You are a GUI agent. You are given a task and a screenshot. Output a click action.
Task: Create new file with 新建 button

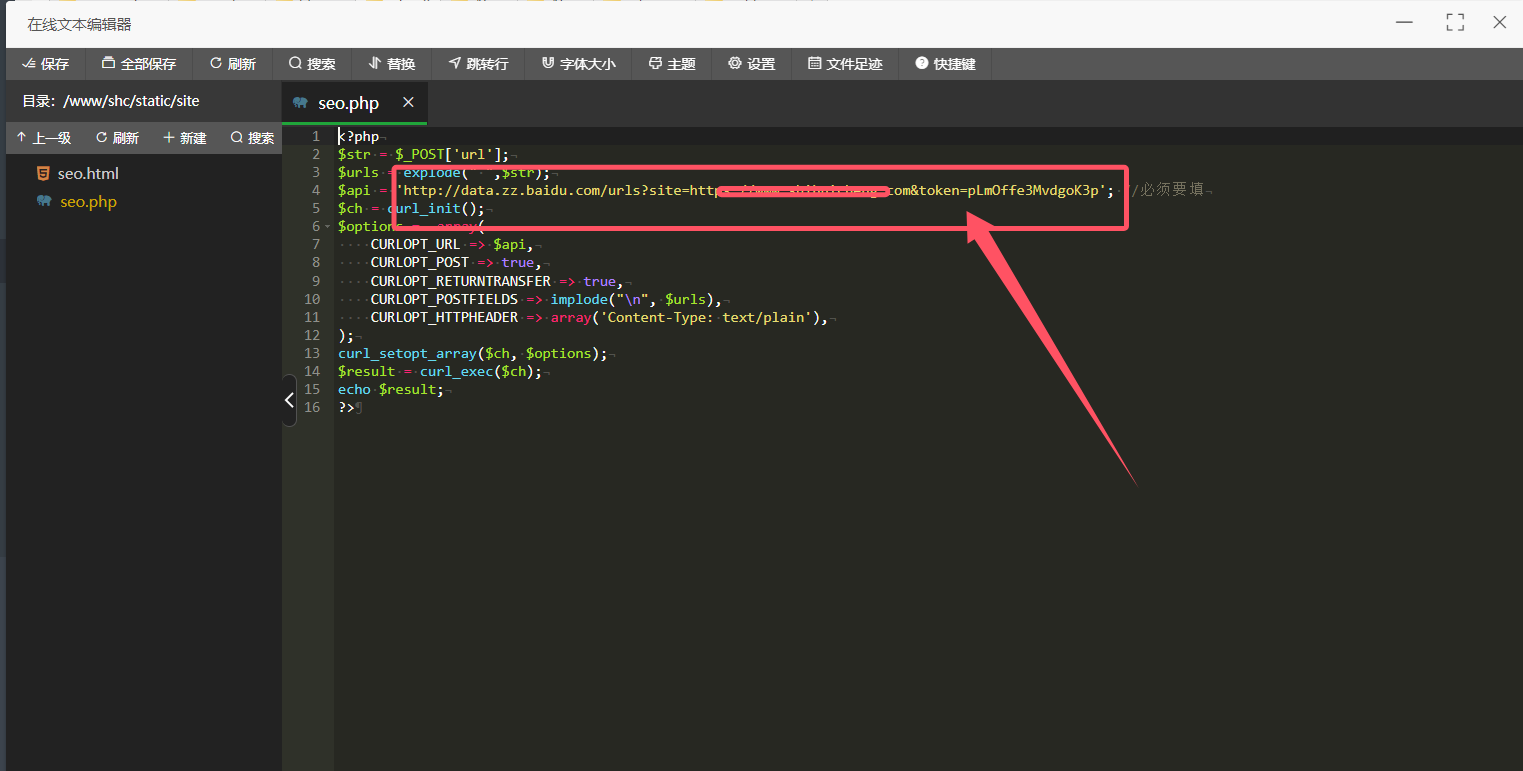tap(184, 138)
